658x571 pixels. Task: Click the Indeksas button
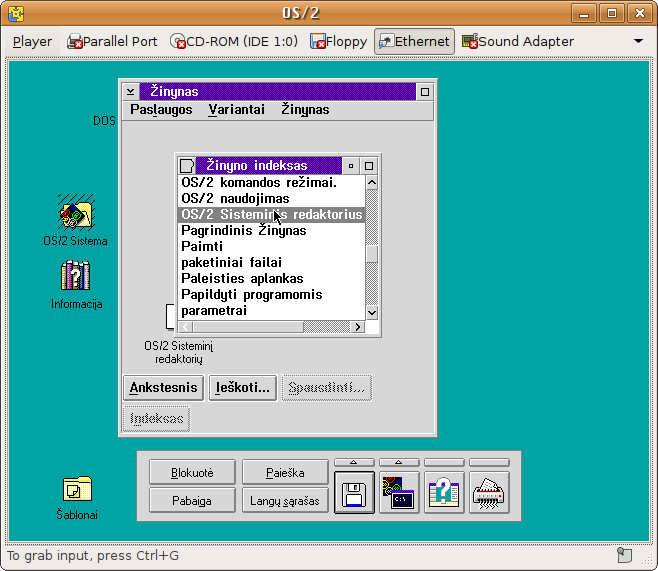tap(157, 419)
